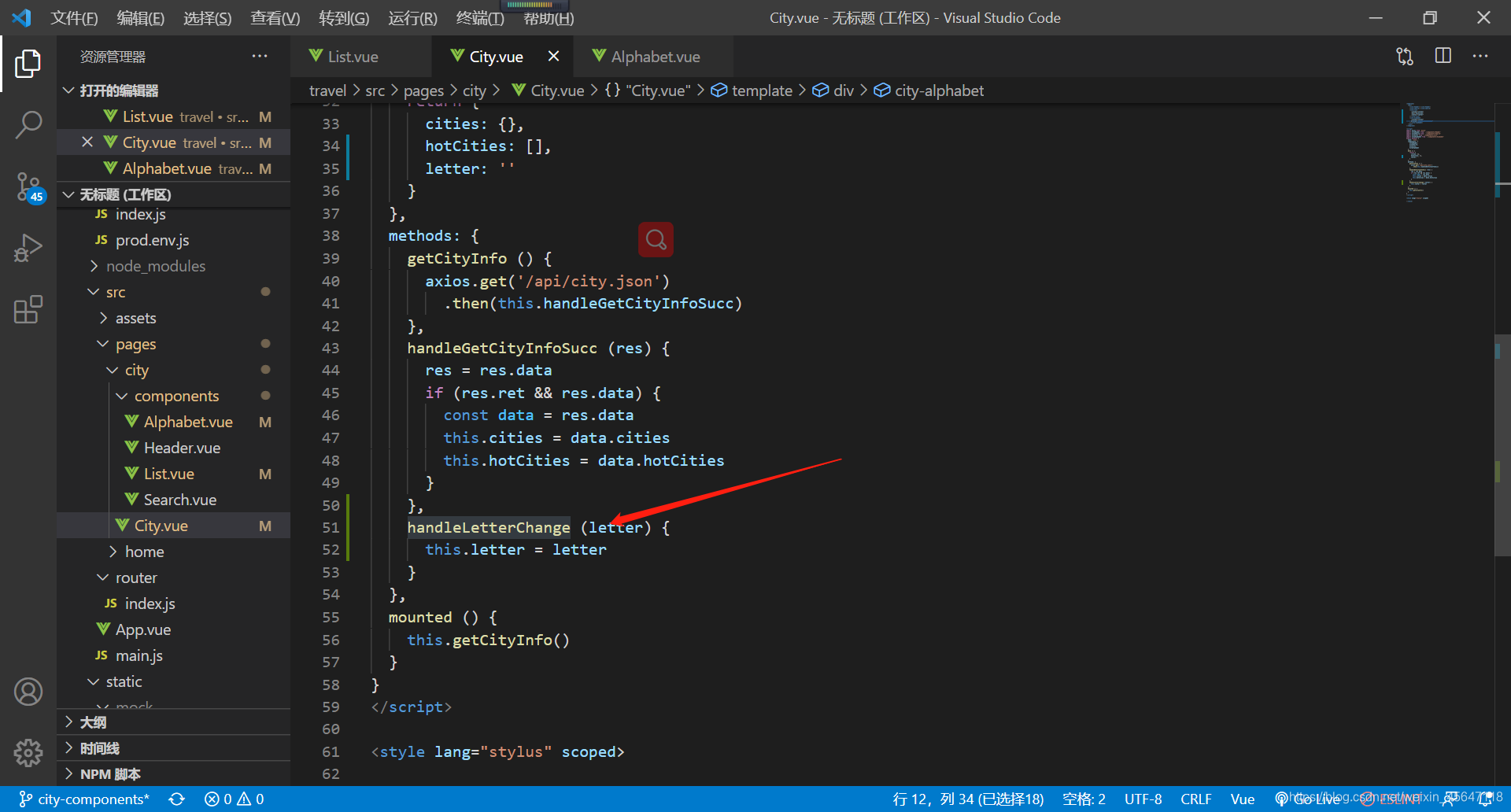Open the 帮助(H) menu
Screen dimensions: 1511x812
click(x=549, y=18)
